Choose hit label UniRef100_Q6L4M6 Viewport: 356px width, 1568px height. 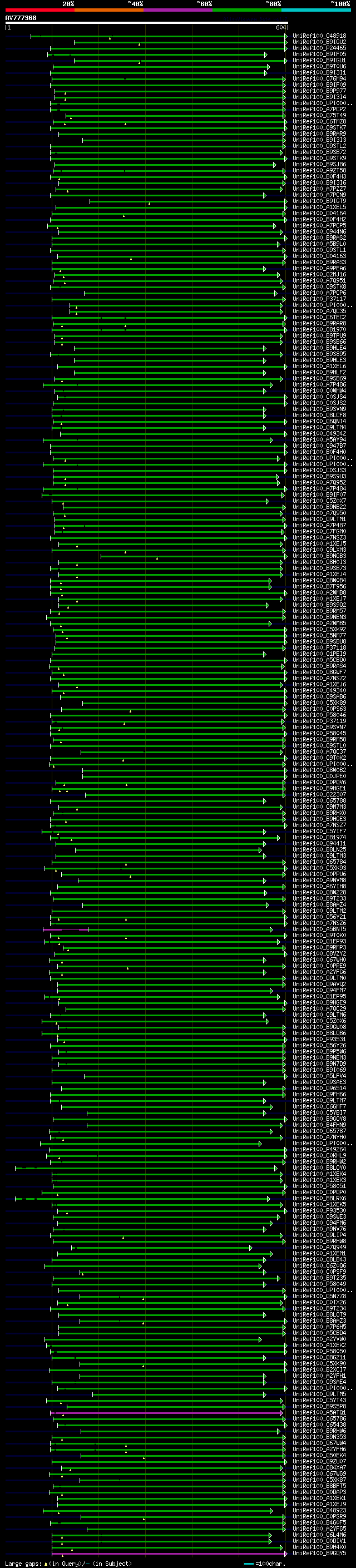(x=319, y=1535)
